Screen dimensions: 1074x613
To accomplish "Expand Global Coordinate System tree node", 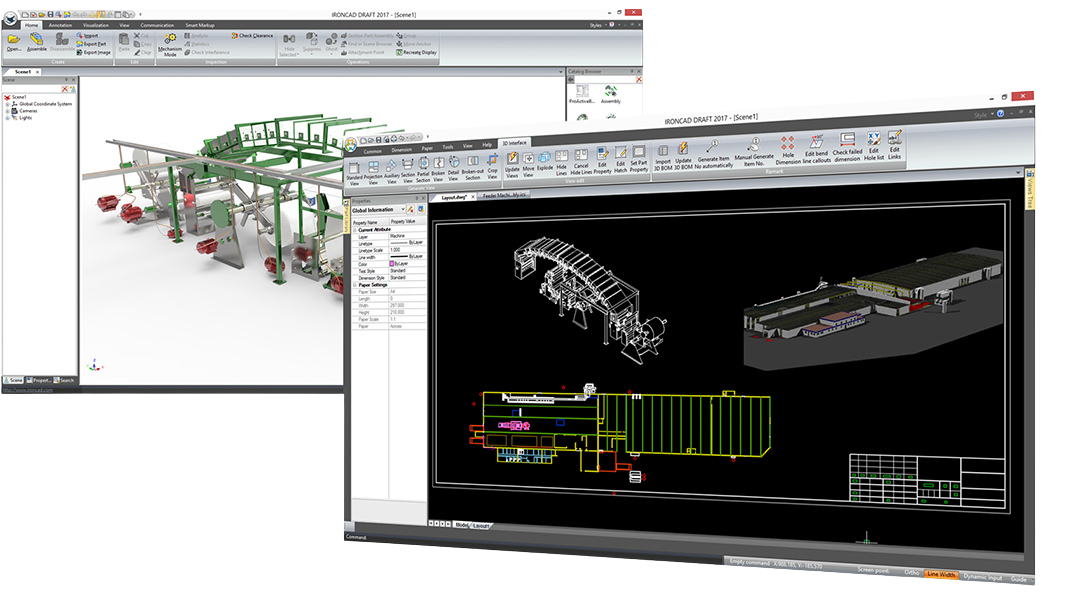I will click(x=8, y=104).
